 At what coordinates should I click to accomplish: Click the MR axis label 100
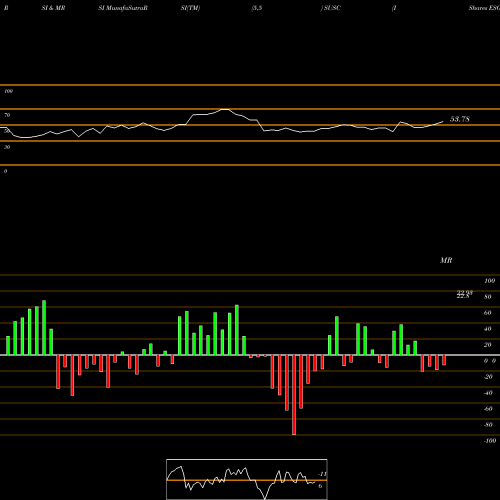(489, 281)
